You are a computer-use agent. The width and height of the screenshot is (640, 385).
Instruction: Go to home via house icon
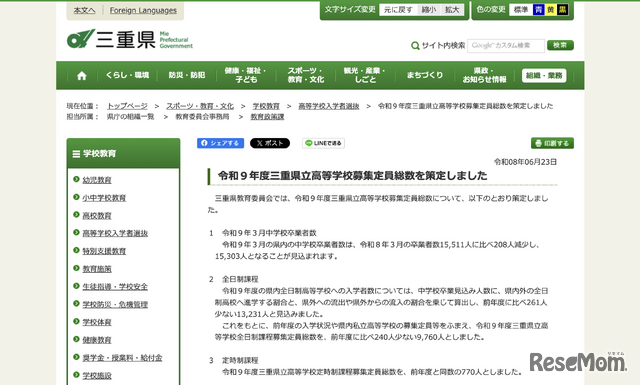pos(82,76)
